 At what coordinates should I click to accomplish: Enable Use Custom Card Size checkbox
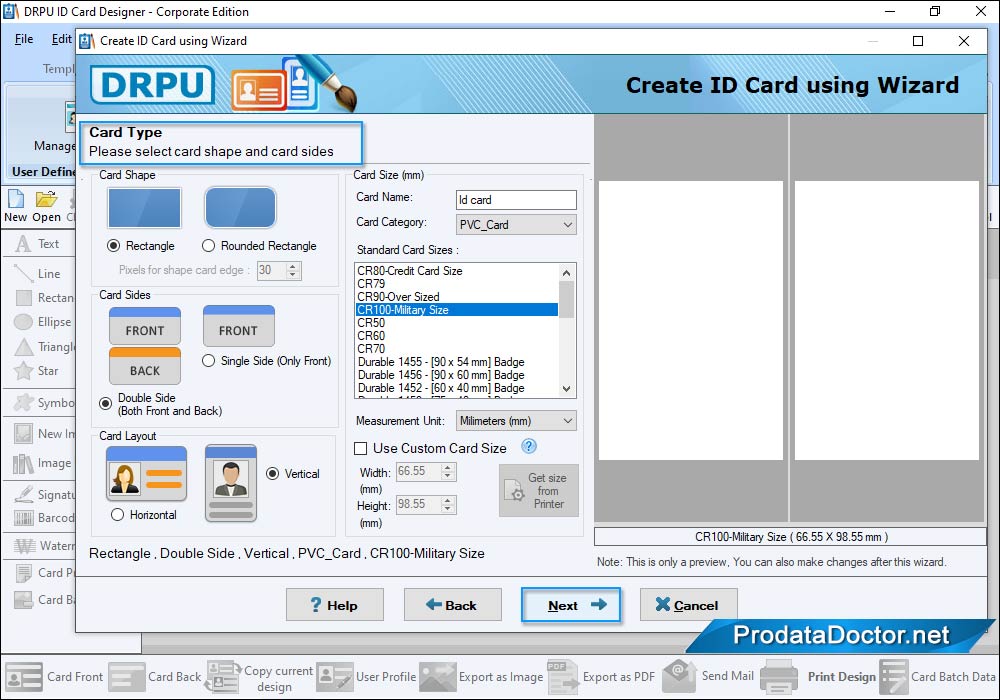pyautogui.click(x=360, y=449)
